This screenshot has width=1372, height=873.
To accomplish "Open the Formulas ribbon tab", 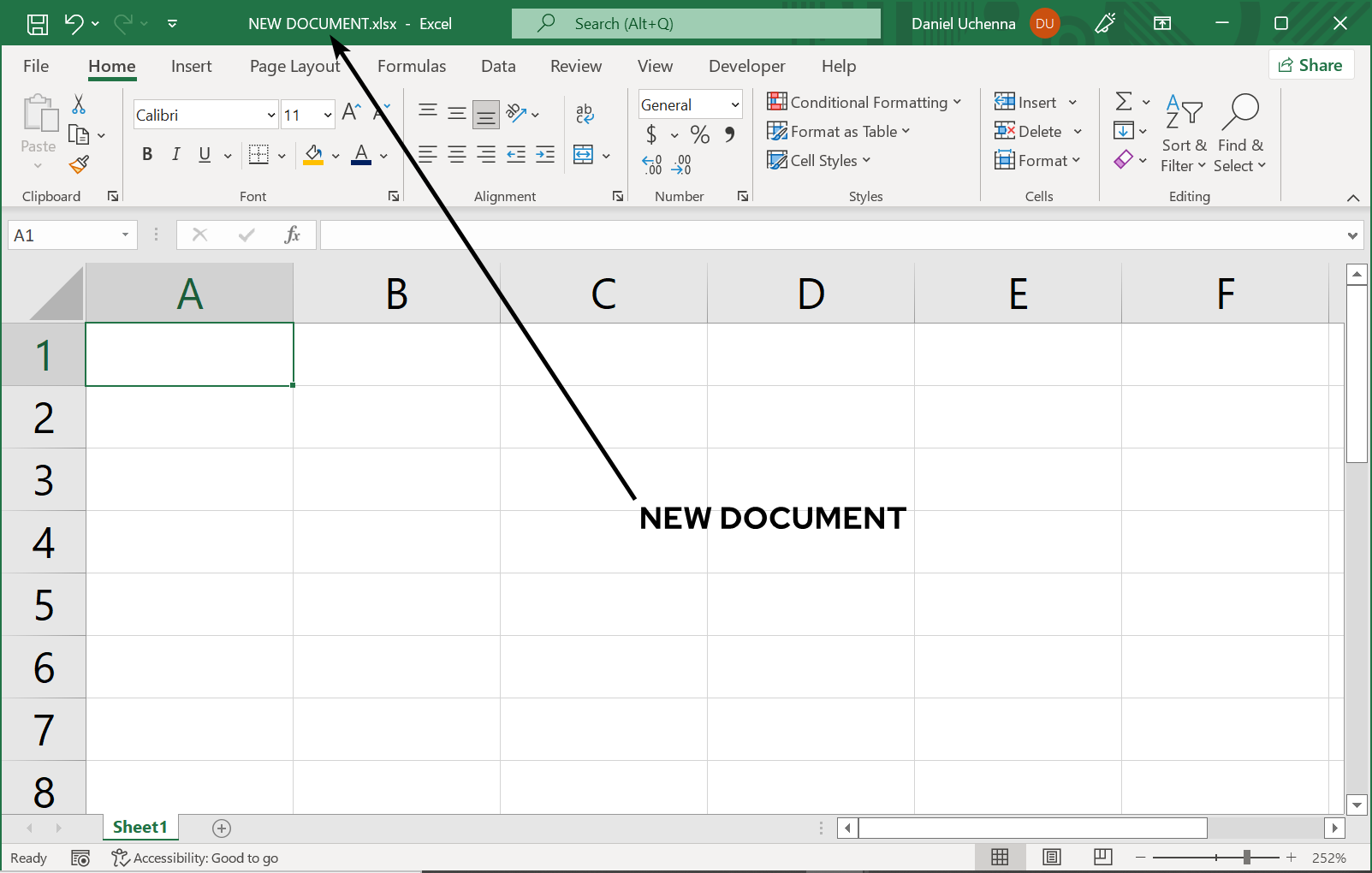I will 412,67.
